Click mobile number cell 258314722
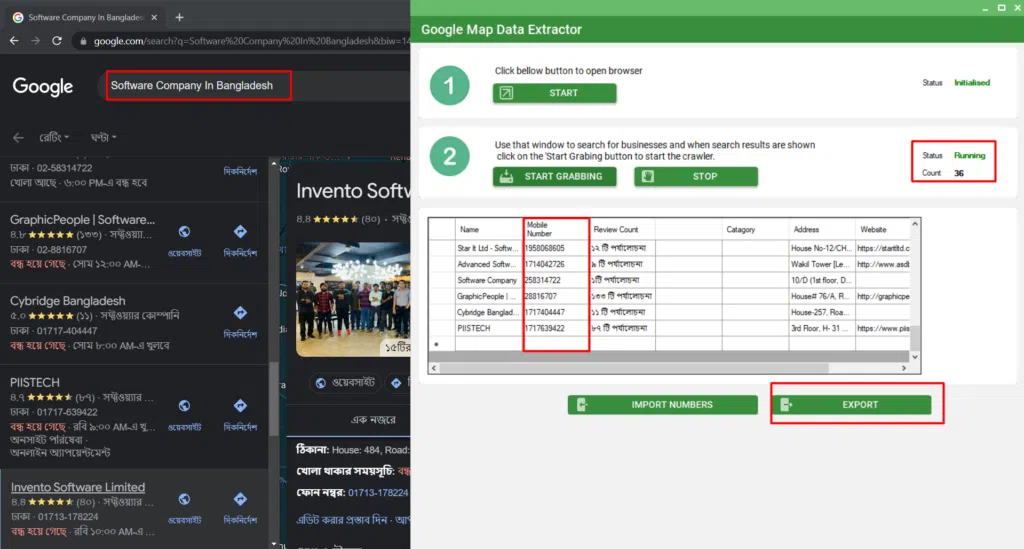1024x549 pixels. click(x=556, y=280)
